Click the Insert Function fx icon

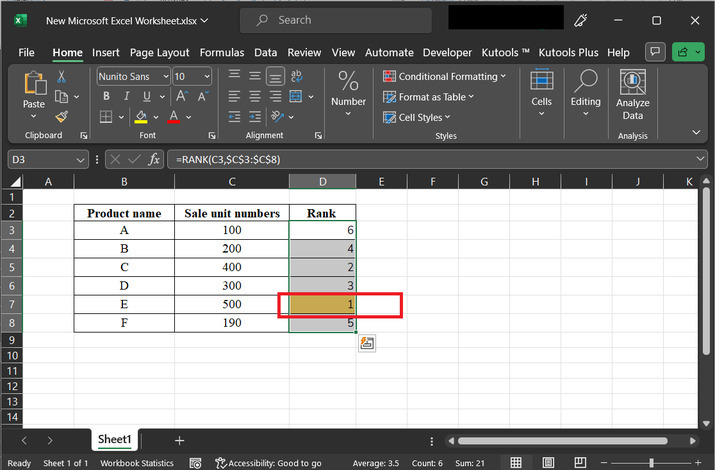(154, 159)
